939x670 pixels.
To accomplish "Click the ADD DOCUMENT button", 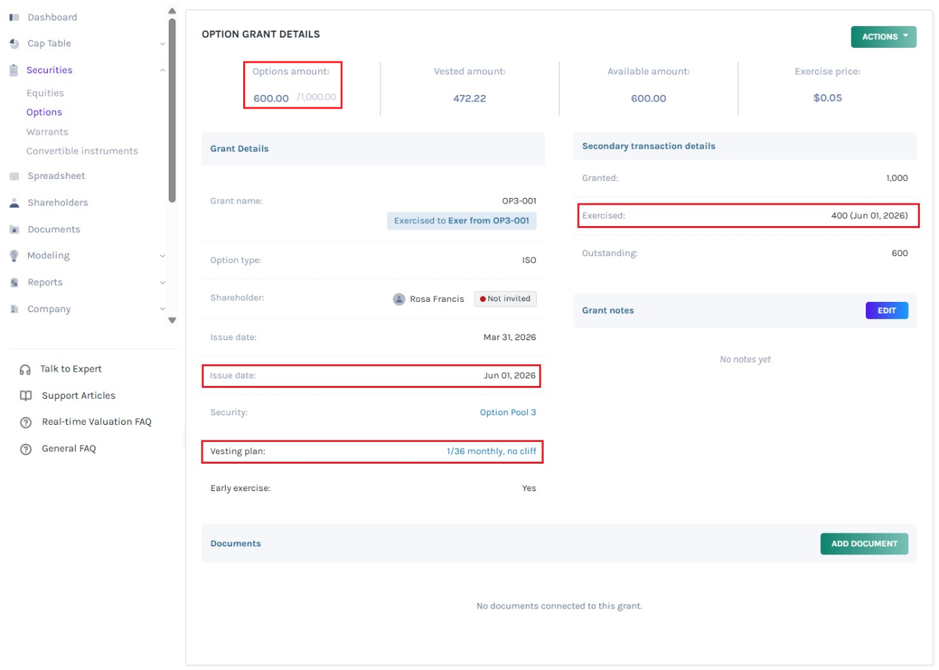I will (x=864, y=544).
